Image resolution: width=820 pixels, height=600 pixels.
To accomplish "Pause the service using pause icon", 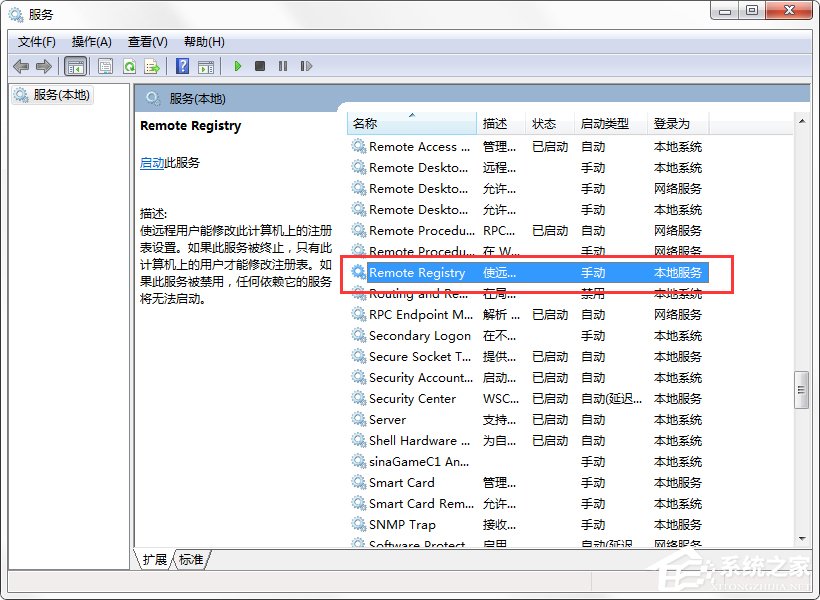I will (284, 66).
